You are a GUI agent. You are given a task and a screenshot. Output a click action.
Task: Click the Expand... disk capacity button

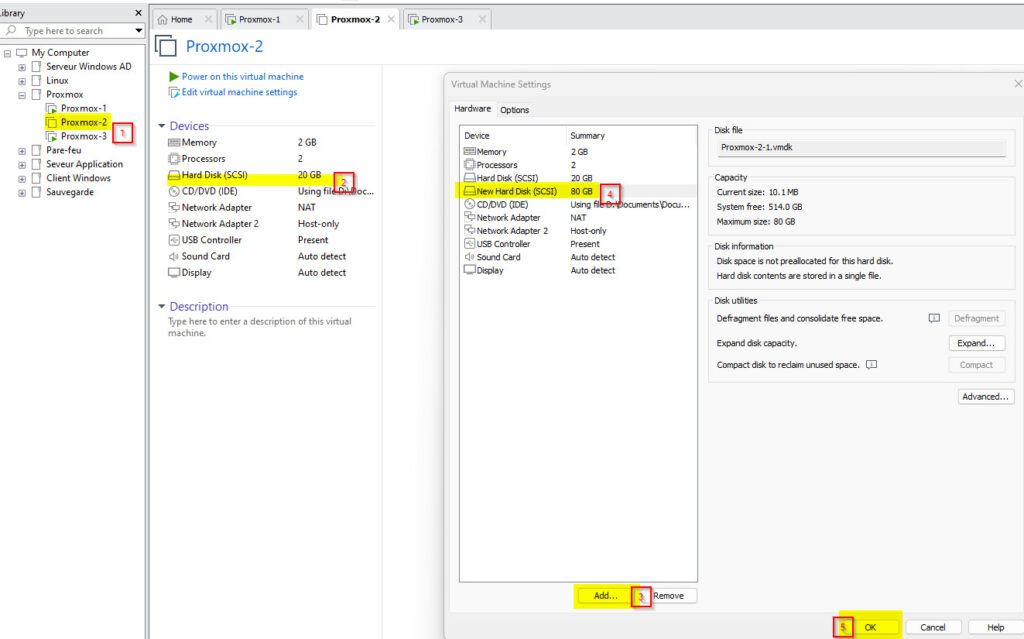click(x=976, y=343)
